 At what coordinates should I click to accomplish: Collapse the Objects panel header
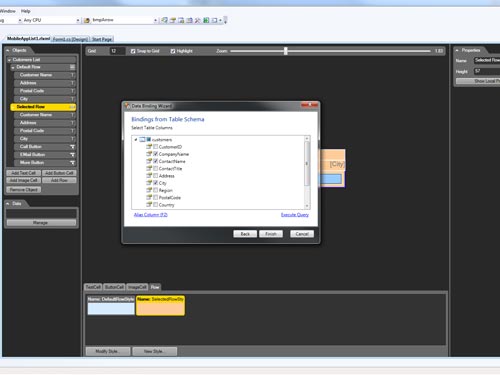(7, 50)
